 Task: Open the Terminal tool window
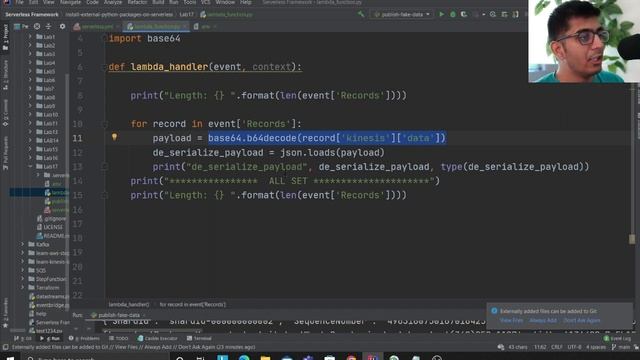click(x=199, y=338)
